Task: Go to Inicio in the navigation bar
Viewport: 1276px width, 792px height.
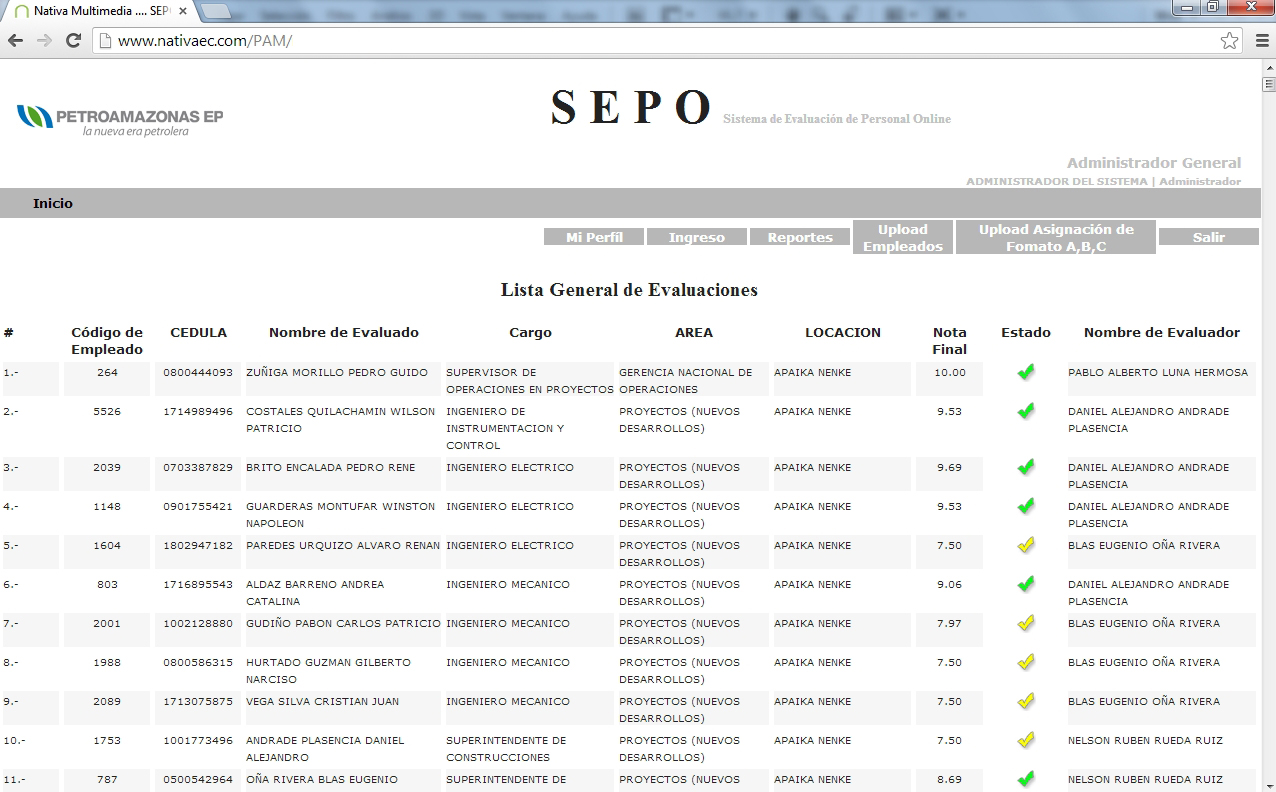Action: 53,203
